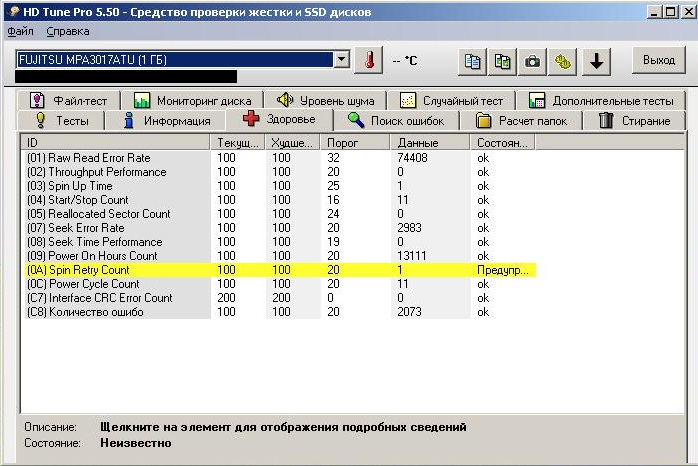Screen dimensions: 698x466
Task: Click the Тесты lightbulb icon
Action: 41,120
